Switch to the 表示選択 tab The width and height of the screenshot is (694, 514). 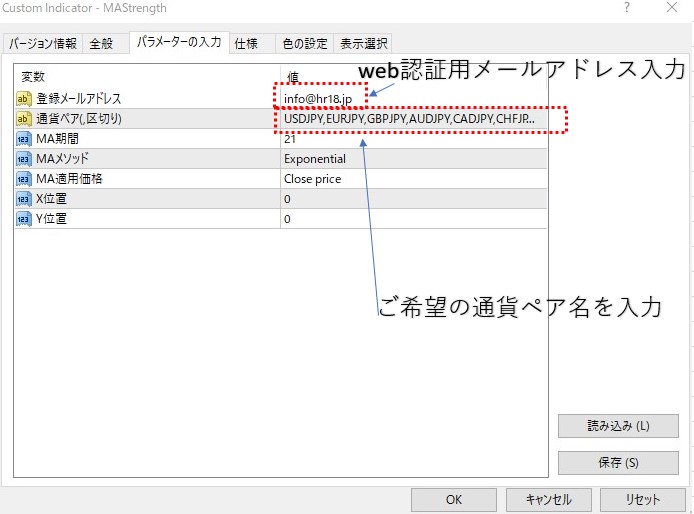coord(363,43)
